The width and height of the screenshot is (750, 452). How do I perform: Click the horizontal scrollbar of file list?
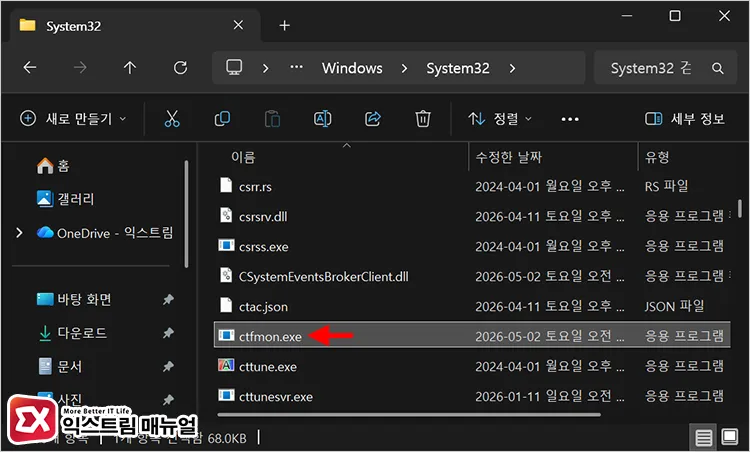click(409, 415)
